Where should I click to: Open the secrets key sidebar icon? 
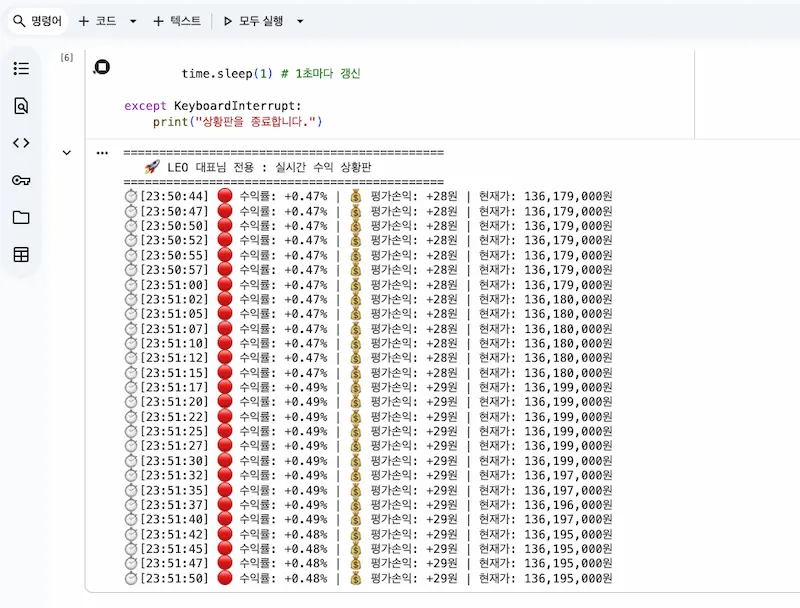point(21,180)
